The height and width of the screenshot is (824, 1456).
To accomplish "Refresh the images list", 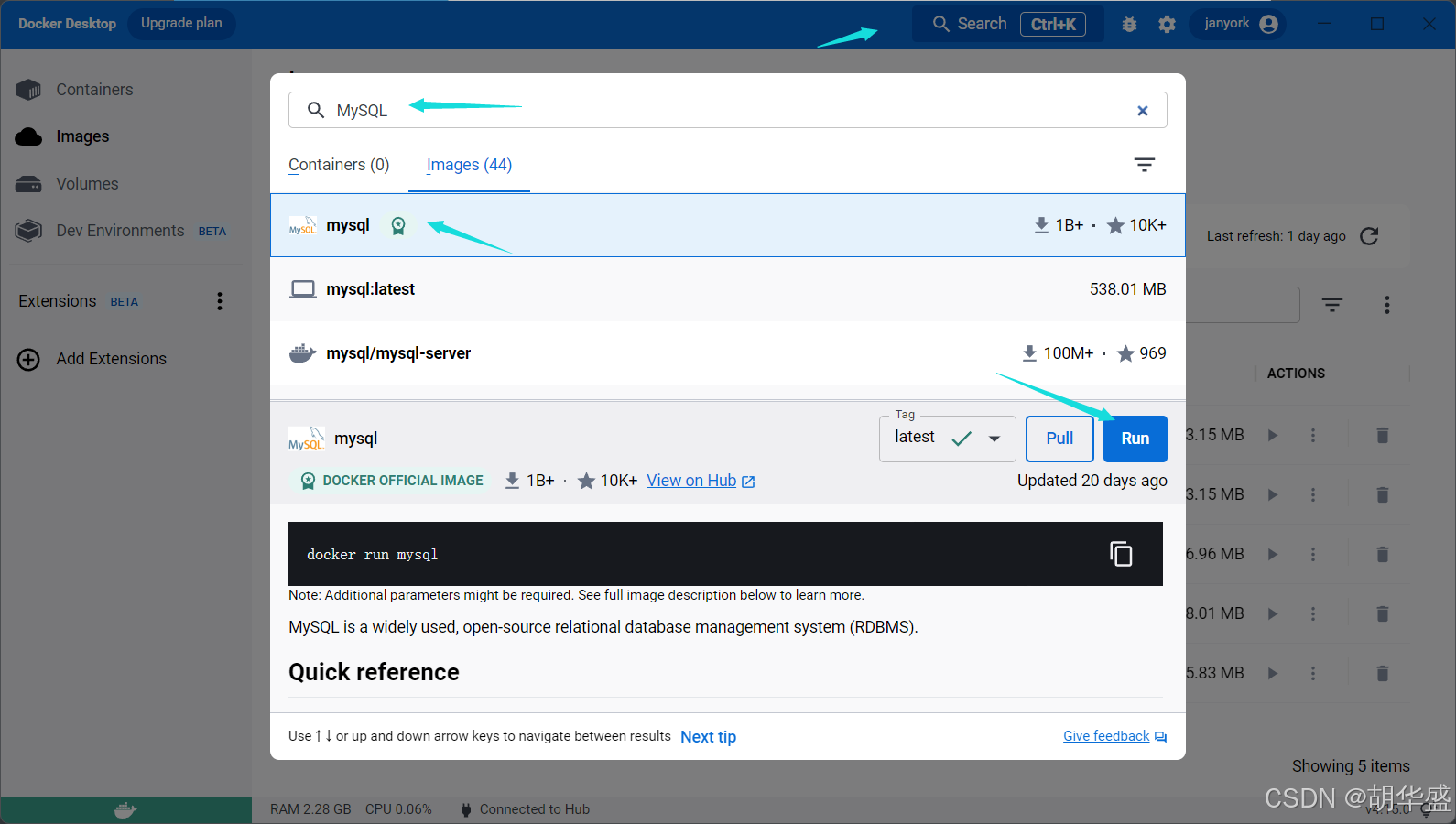I will tap(1369, 236).
